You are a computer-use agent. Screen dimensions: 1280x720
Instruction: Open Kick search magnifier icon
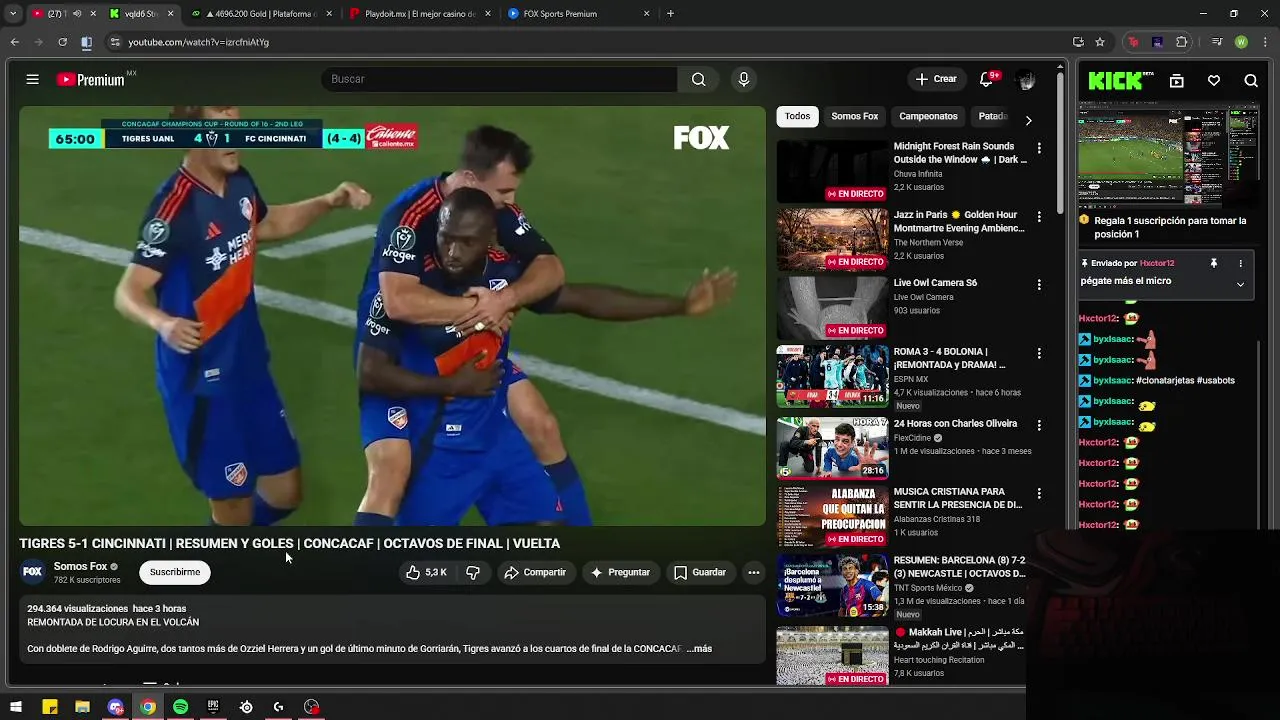[x=1251, y=81]
